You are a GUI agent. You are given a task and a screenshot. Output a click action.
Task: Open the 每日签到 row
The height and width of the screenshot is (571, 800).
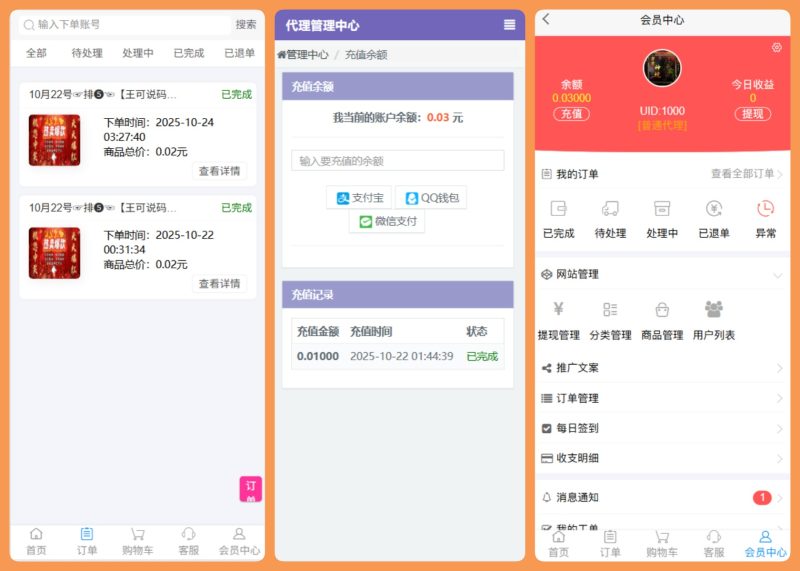662,428
